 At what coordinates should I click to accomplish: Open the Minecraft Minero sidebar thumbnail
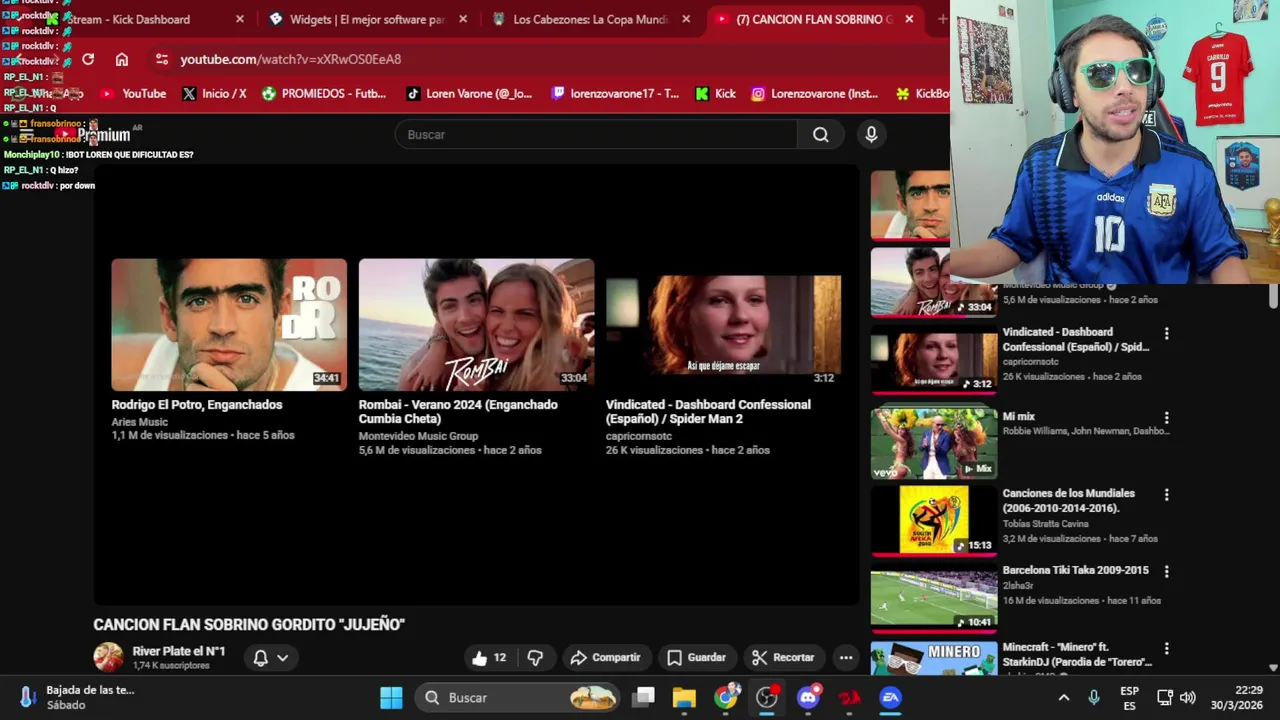tap(933, 656)
